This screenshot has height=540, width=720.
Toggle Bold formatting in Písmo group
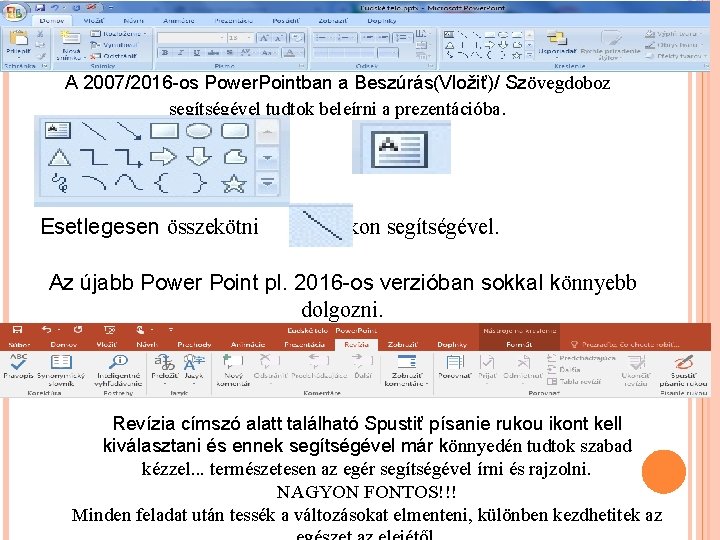165,53
